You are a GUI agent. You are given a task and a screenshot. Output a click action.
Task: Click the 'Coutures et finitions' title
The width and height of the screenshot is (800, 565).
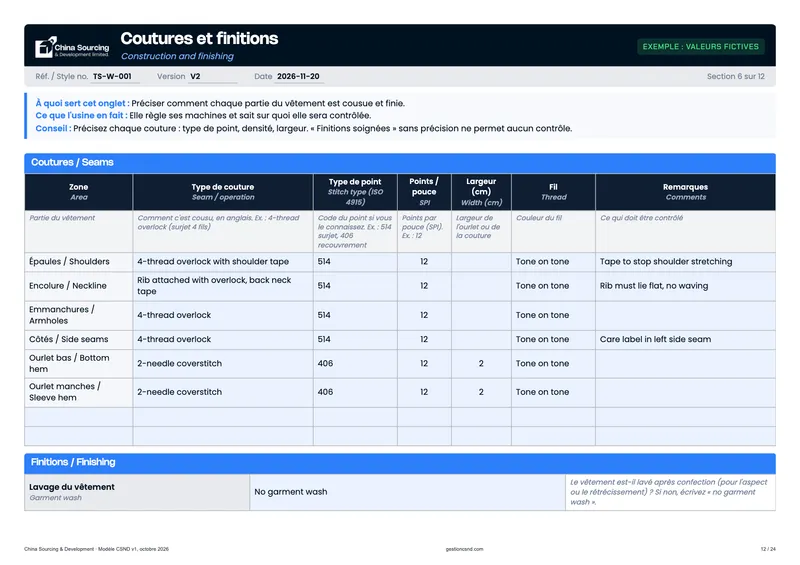pyautogui.click(x=199, y=38)
